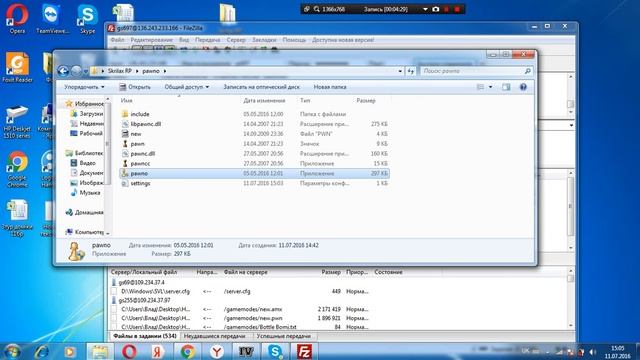Go back with Explorer's Back arrow

[x=63, y=71]
